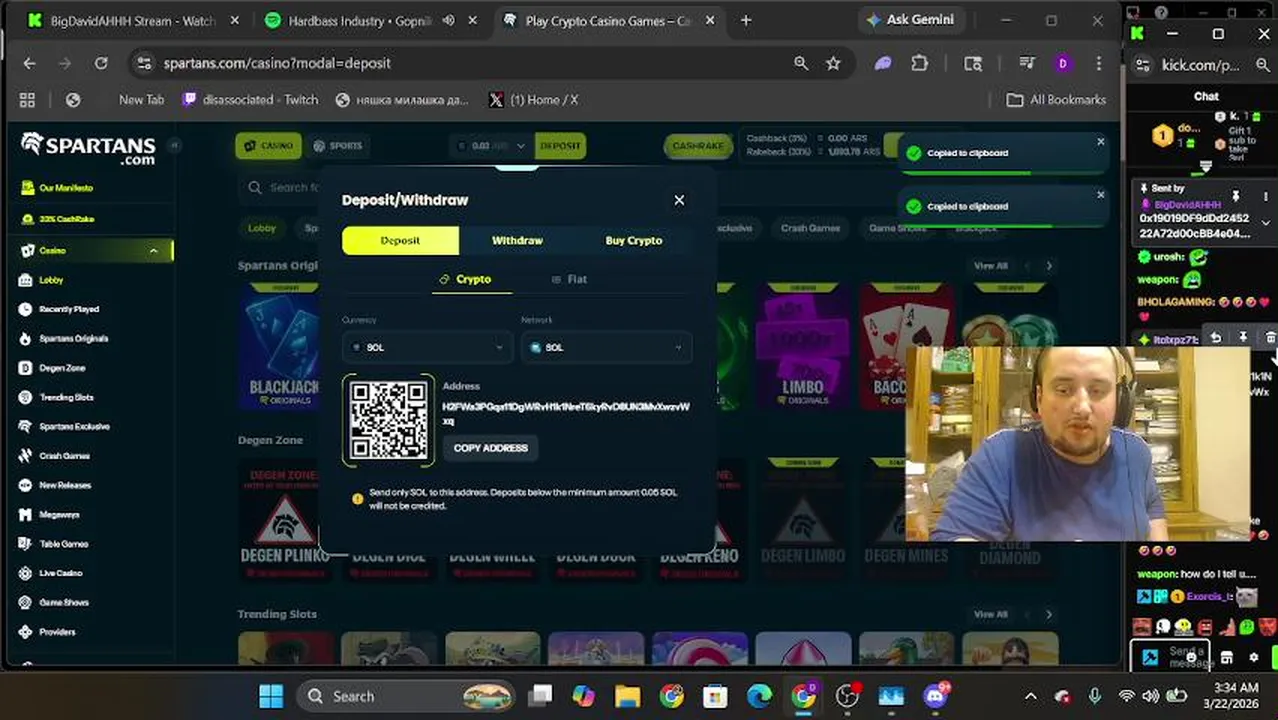The image size is (1278, 720).
Task: Select the Deposit tab
Action: click(x=400, y=240)
